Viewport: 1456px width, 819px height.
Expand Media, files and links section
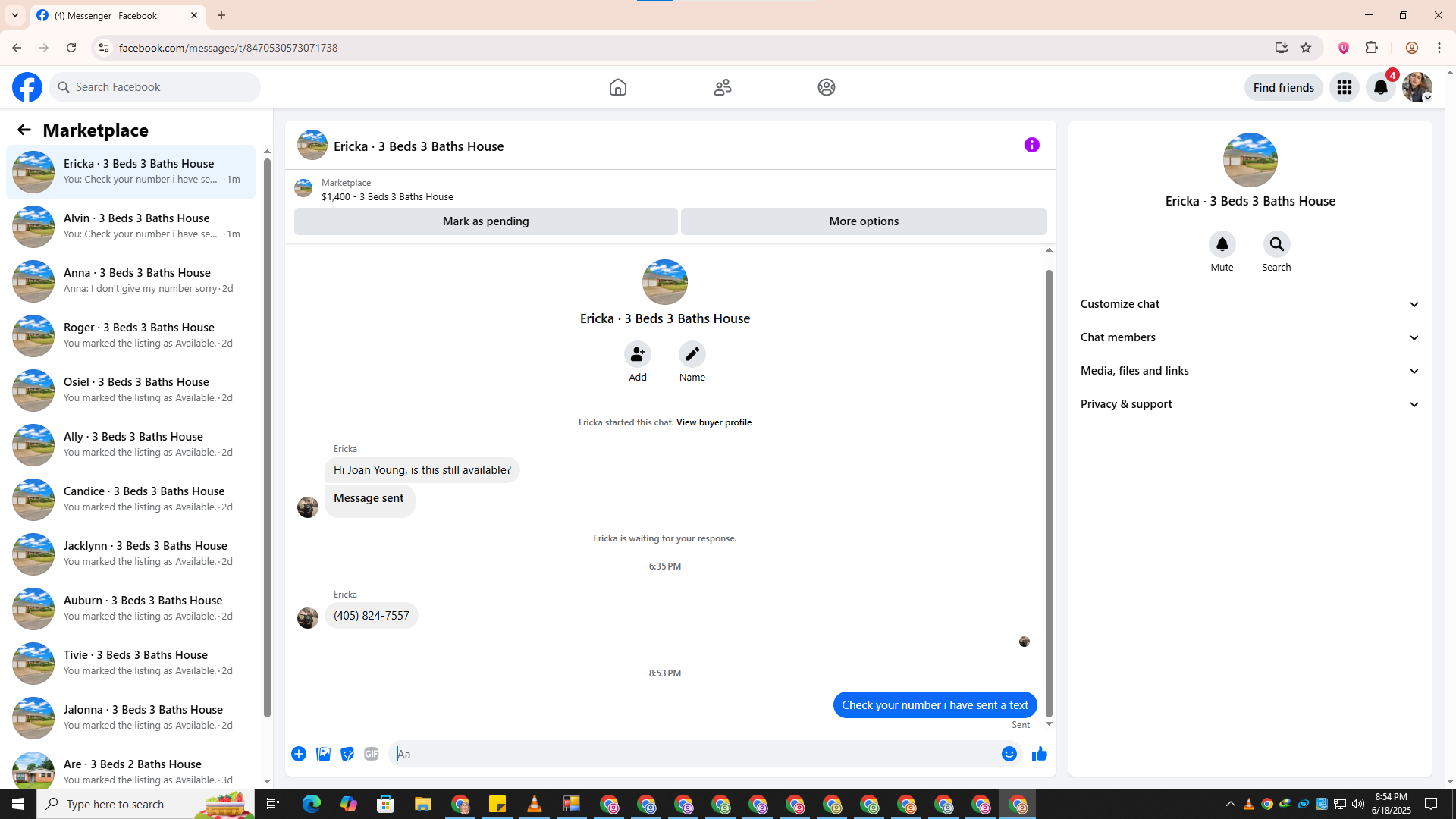click(x=1250, y=371)
